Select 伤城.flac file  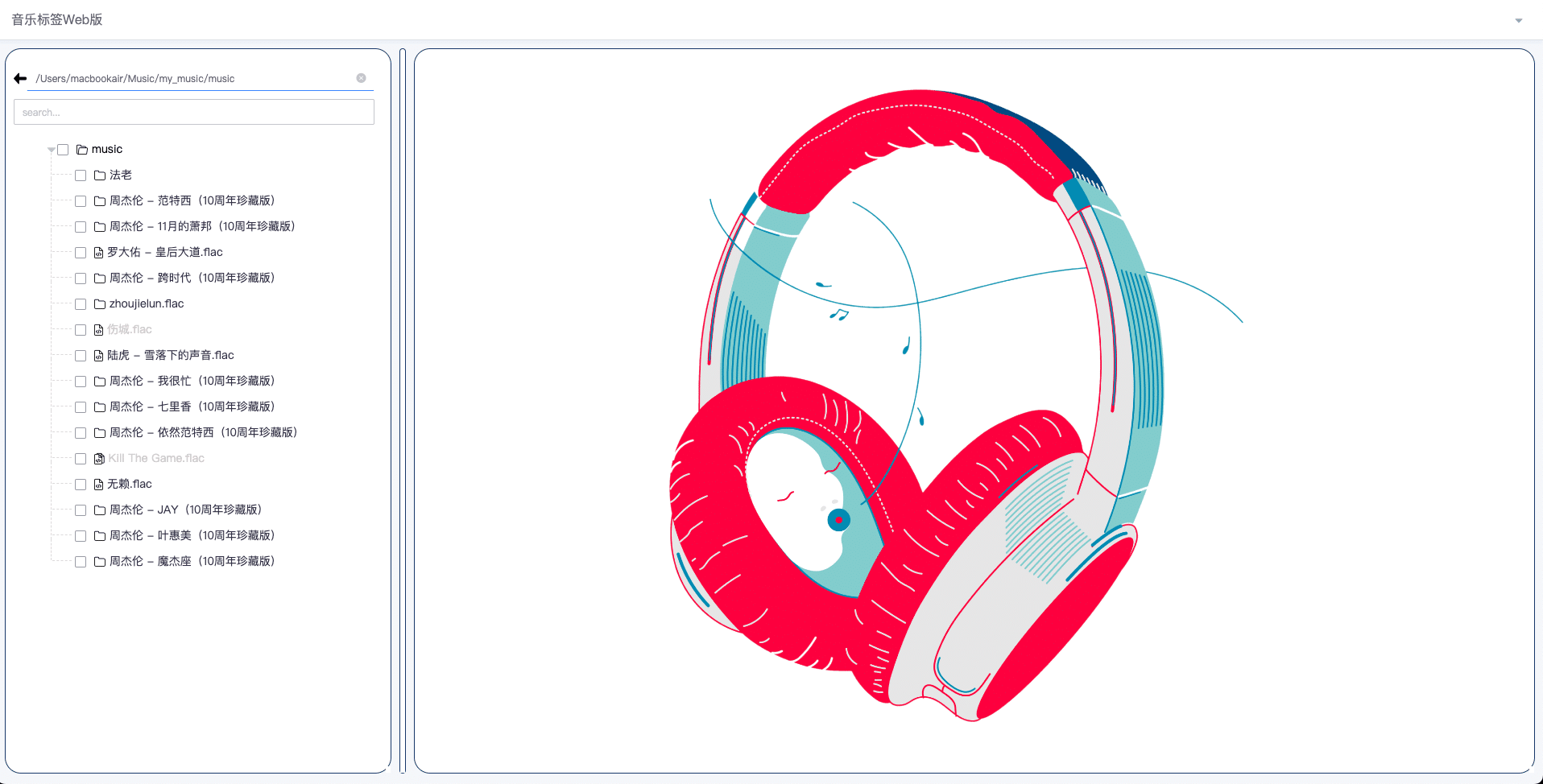pyautogui.click(x=130, y=329)
